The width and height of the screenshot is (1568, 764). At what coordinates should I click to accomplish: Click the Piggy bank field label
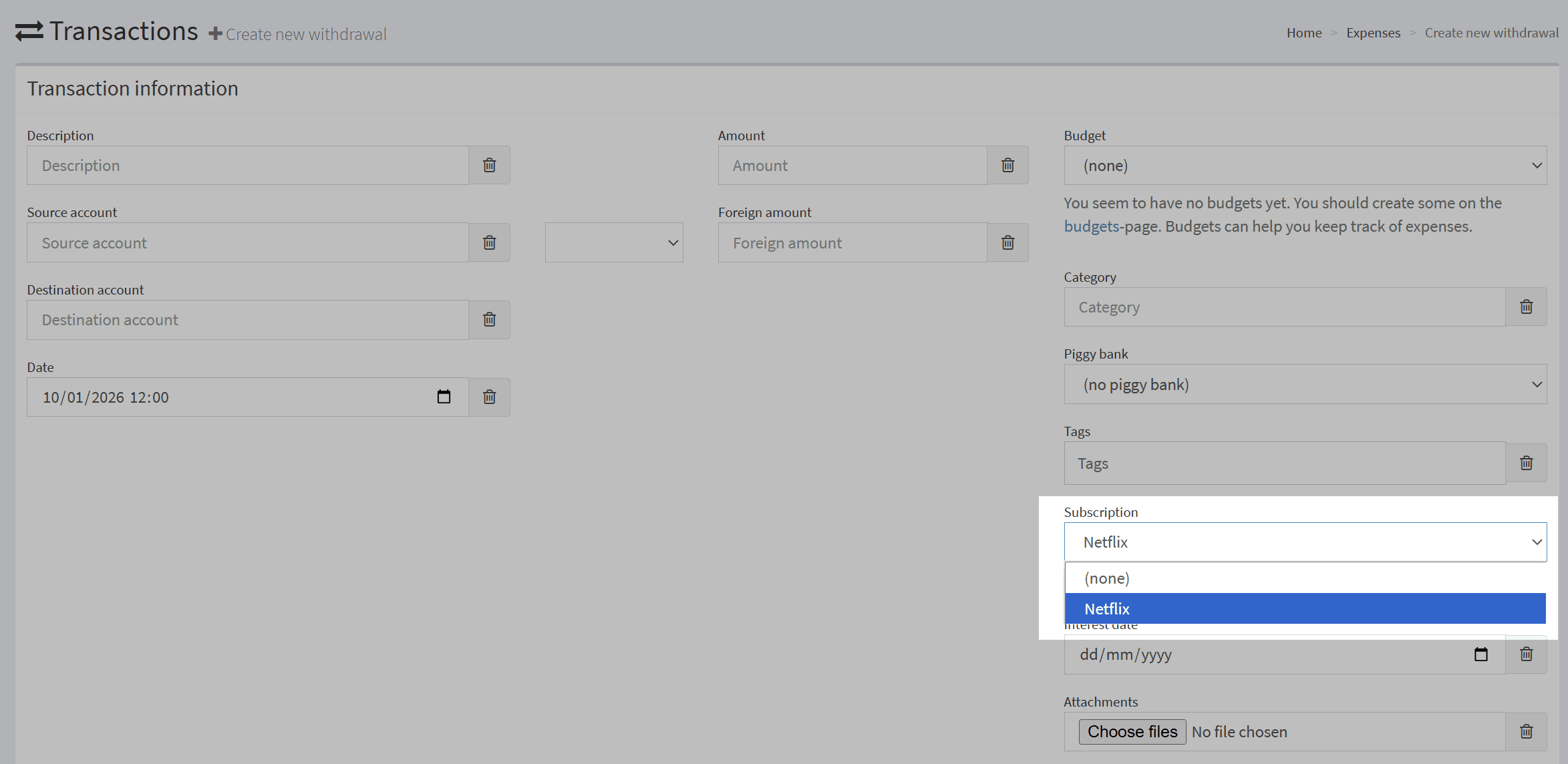(1096, 354)
